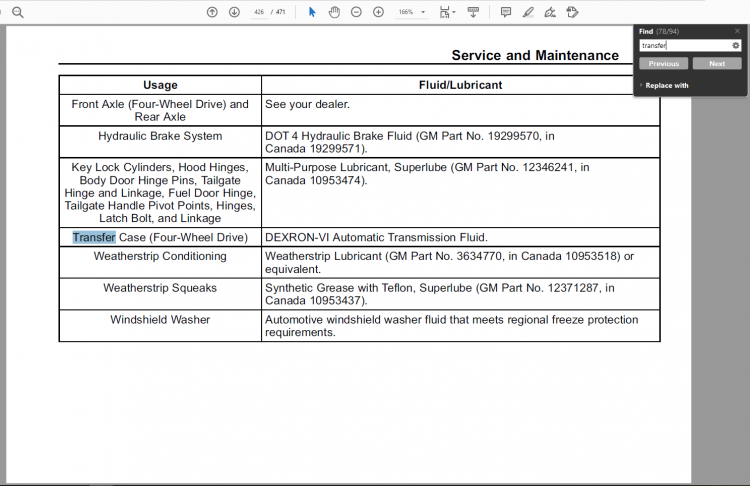The width and height of the screenshot is (750, 486).
Task: Open the sign document tool
Action: pyautogui.click(x=550, y=12)
